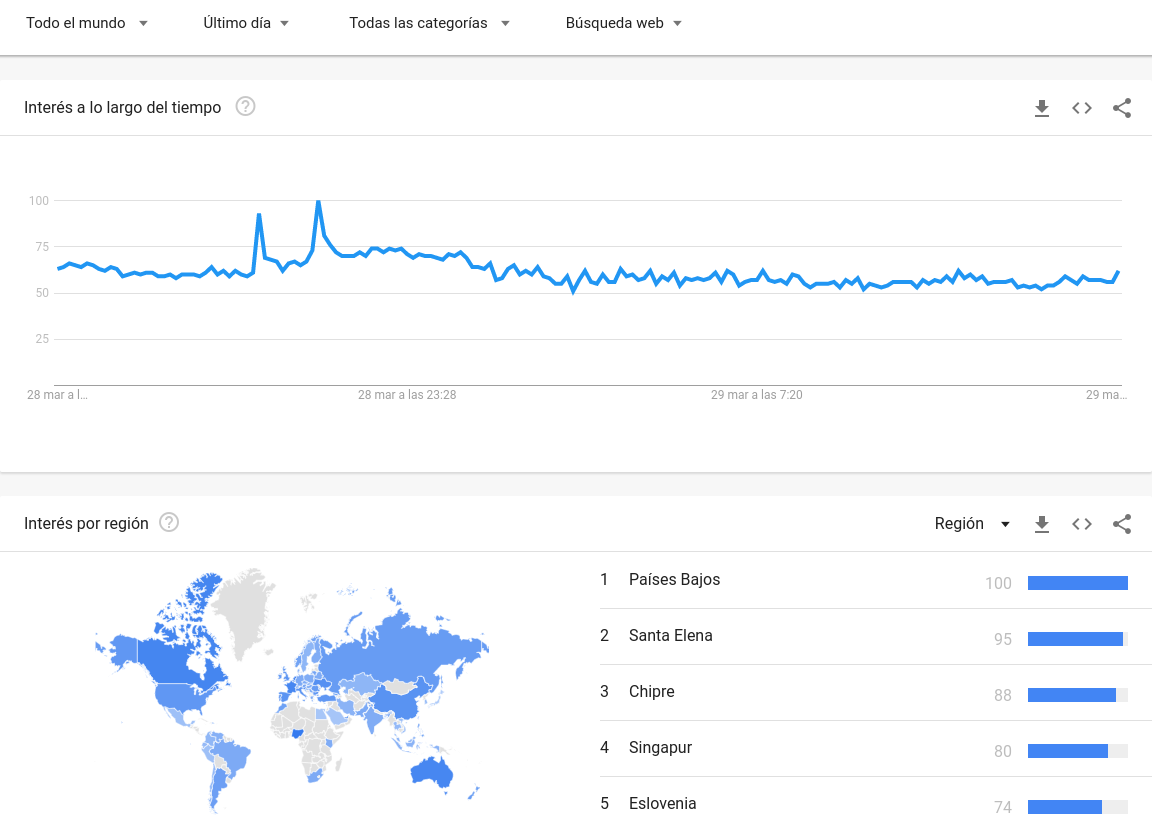Expand the Último día time range selector

(246, 22)
